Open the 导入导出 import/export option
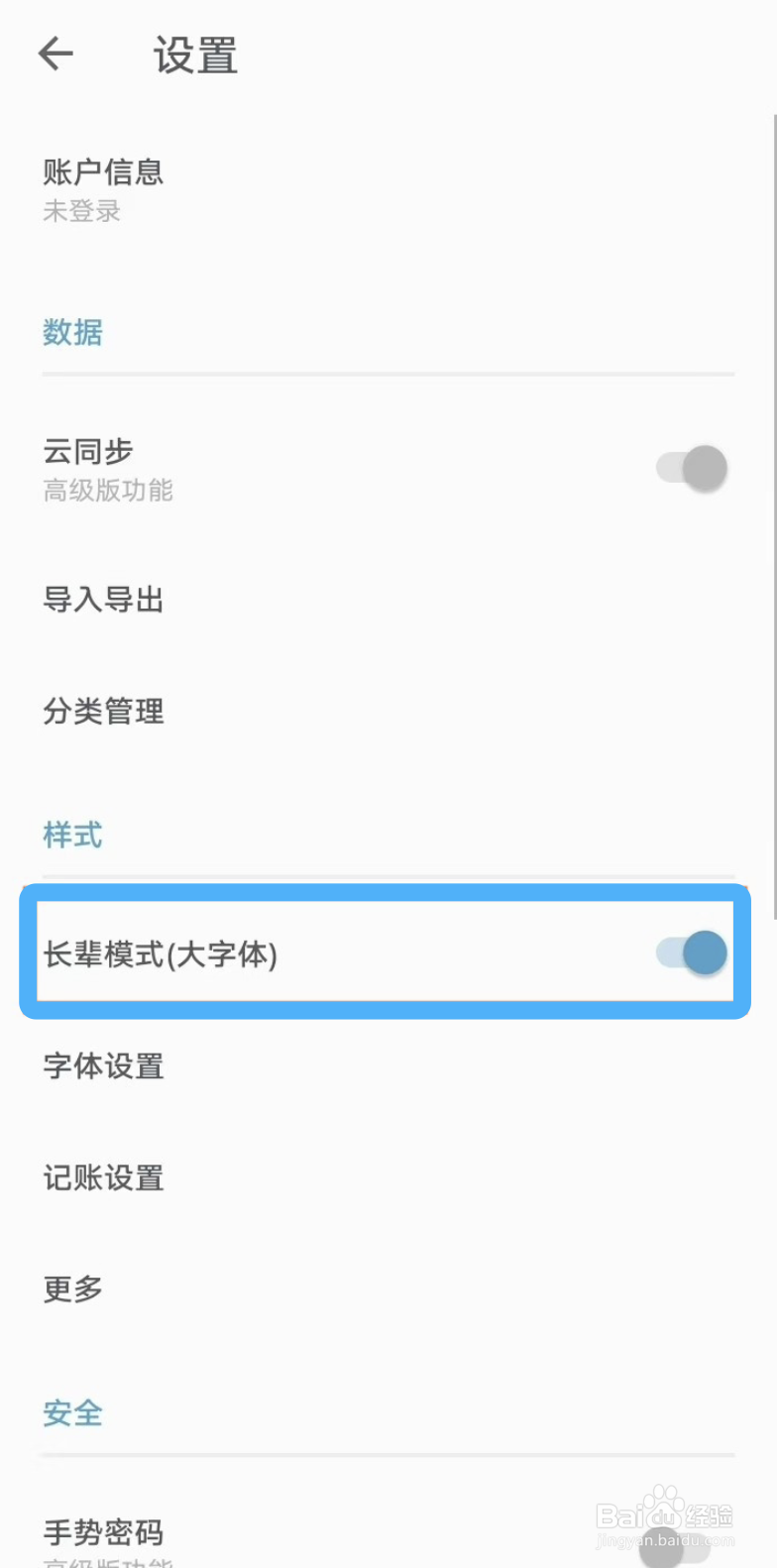This screenshot has width=777, height=1568. pyautogui.click(x=103, y=600)
